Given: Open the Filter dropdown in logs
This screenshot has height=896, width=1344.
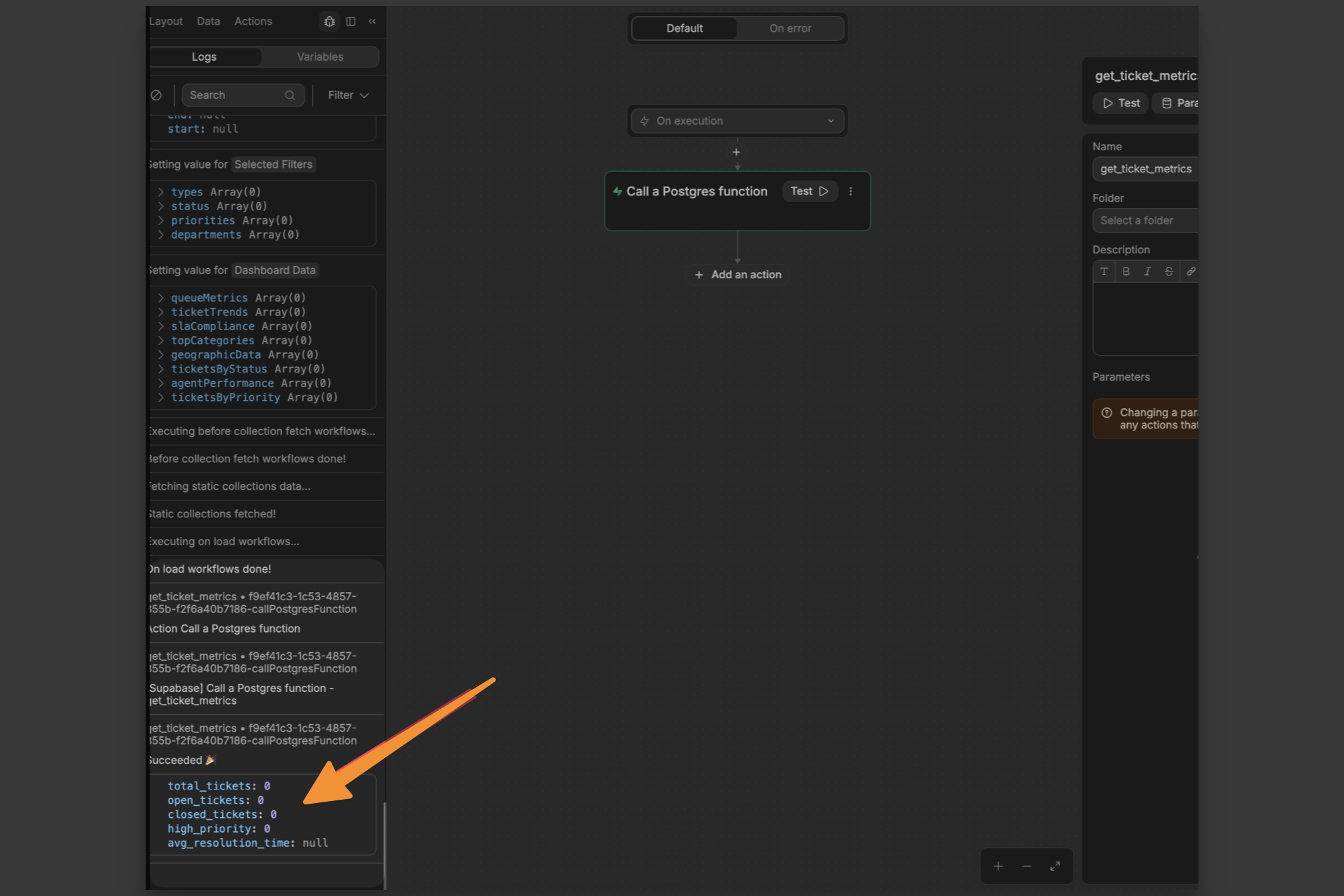Looking at the screenshot, I should coord(348,95).
